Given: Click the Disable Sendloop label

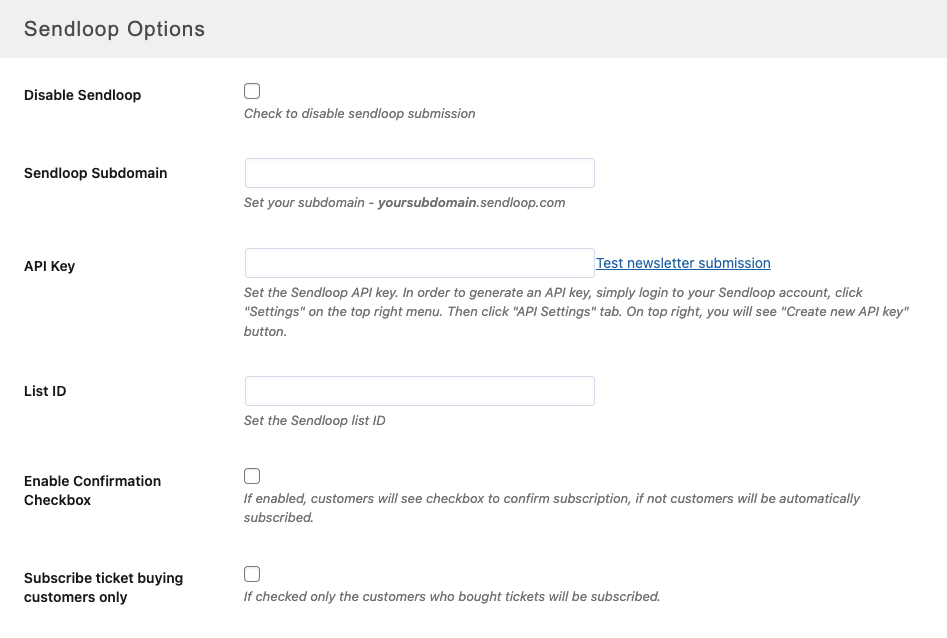Looking at the screenshot, I should 82,95.
